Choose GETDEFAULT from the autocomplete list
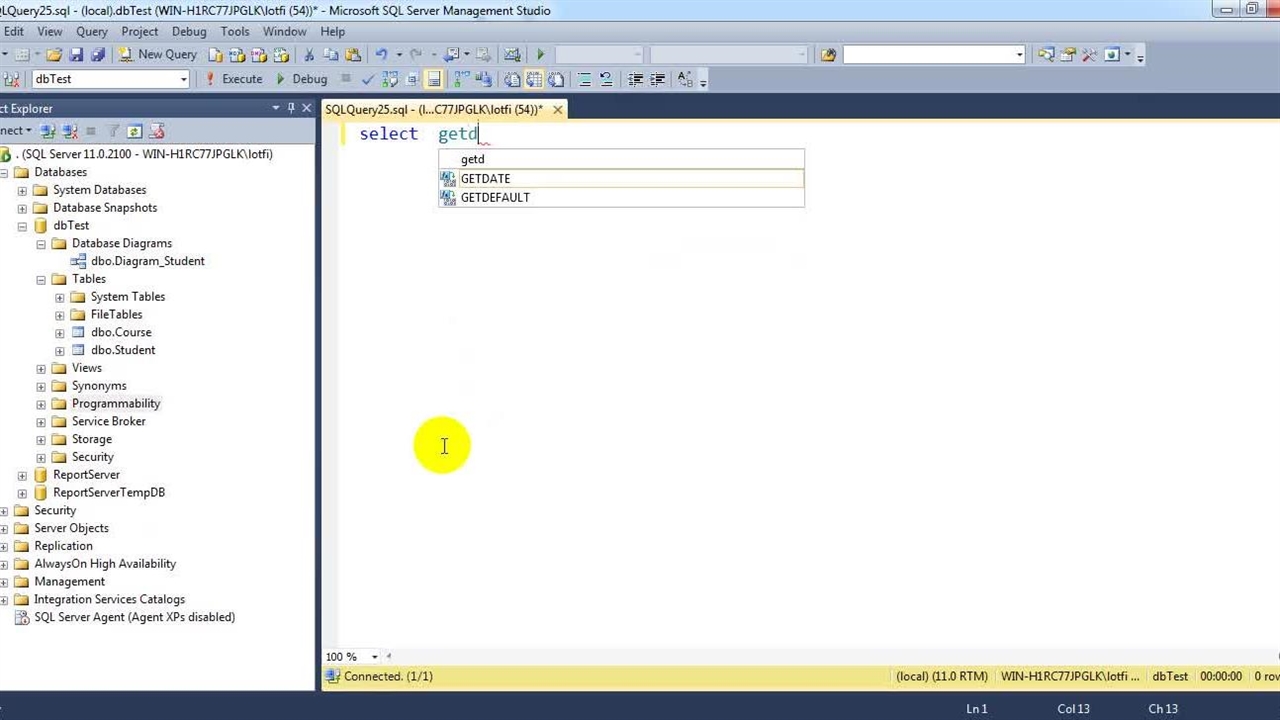1280x720 pixels. click(x=621, y=198)
